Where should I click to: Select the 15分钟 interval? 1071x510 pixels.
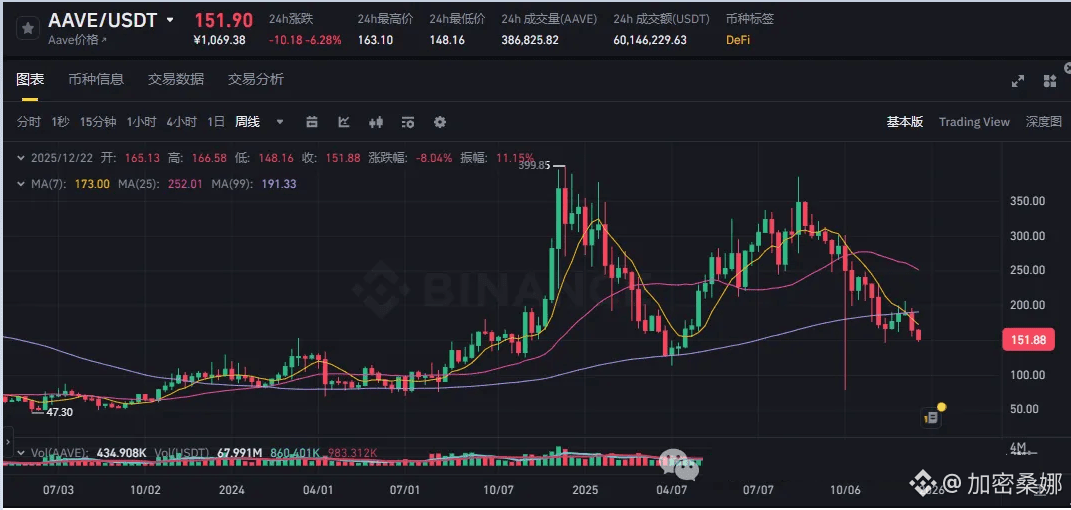pos(98,122)
